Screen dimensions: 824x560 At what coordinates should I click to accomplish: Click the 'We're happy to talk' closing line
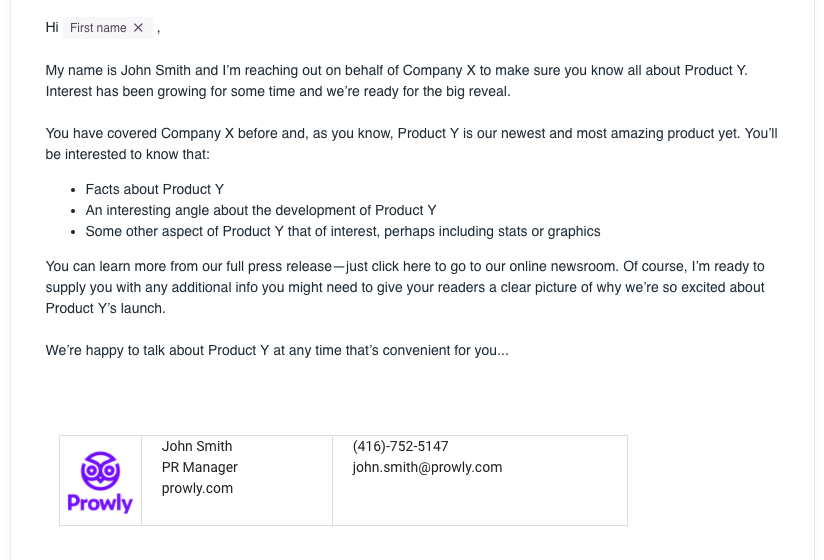[277, 350]
